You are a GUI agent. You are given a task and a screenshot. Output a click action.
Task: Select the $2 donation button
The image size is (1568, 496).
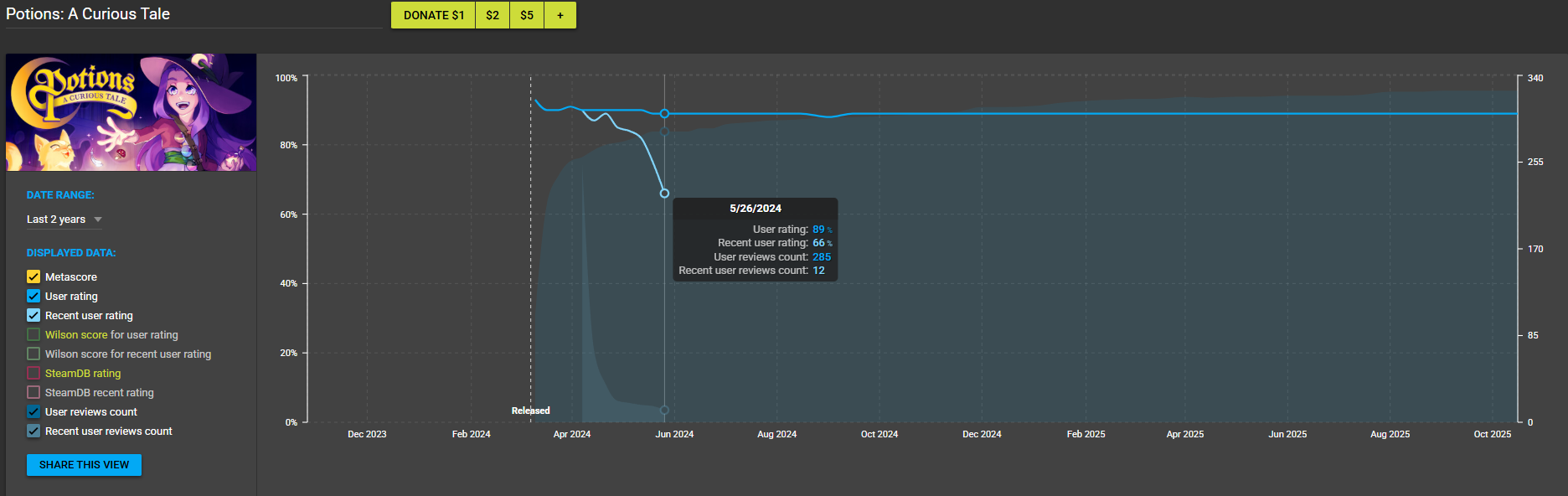point(493,15)
